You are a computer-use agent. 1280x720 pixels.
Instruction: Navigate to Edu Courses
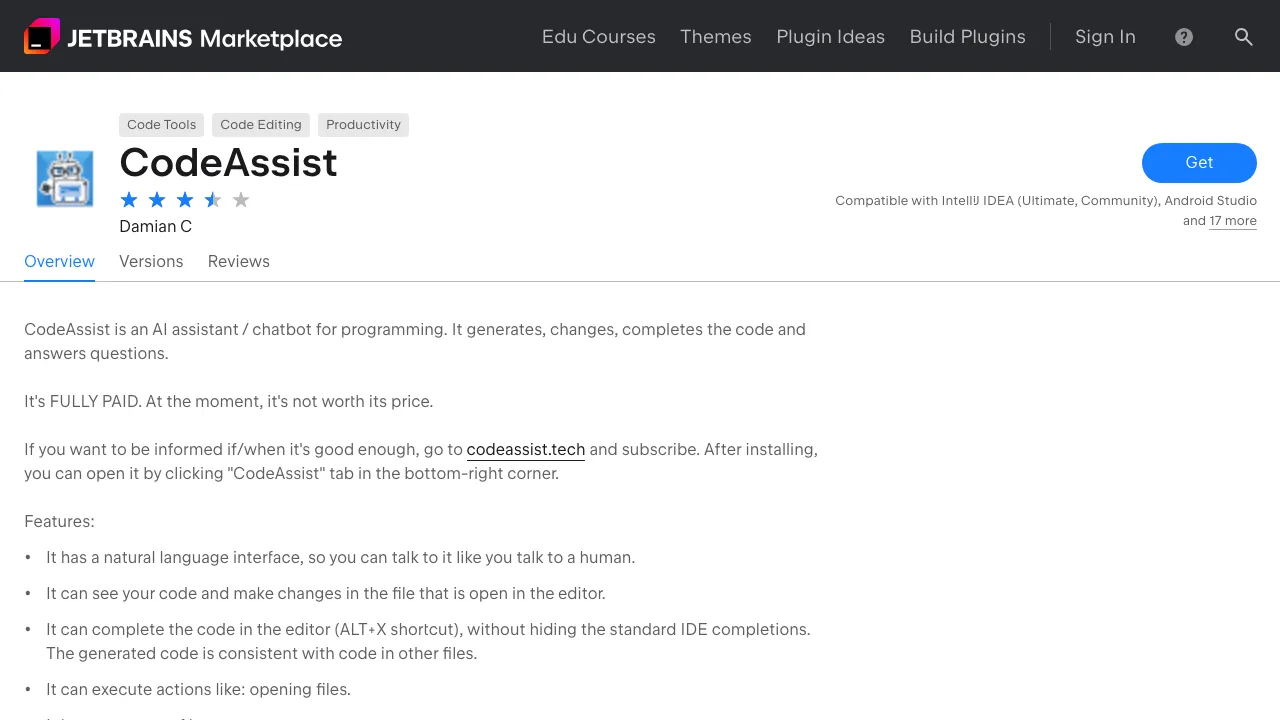point(598,37)
